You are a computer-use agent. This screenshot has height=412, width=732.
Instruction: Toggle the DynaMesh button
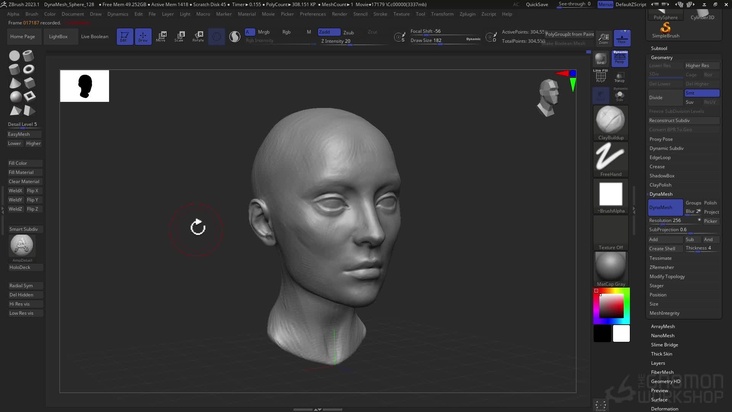(666, 207)
